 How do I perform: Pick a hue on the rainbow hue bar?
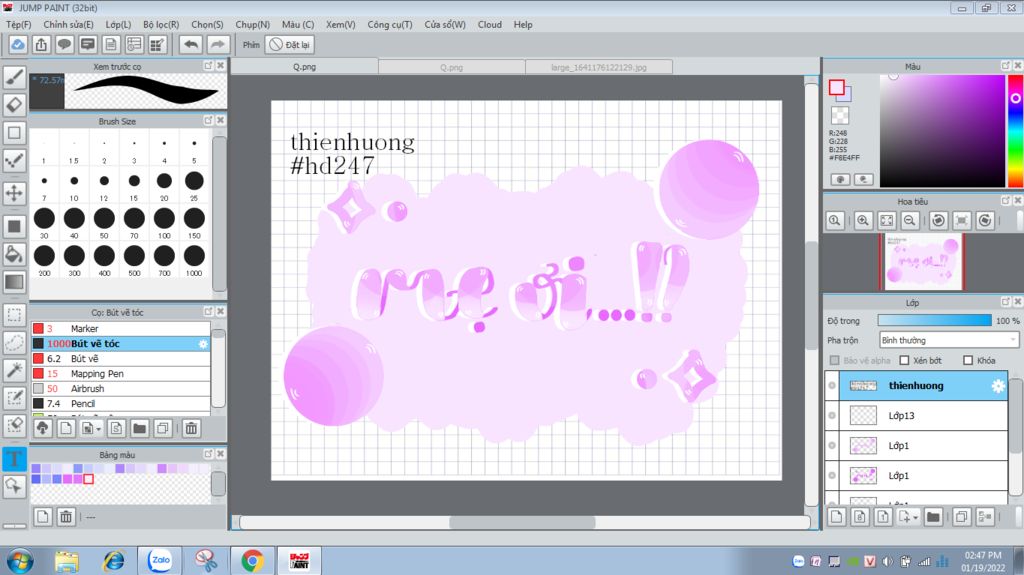coord(1015,131)
